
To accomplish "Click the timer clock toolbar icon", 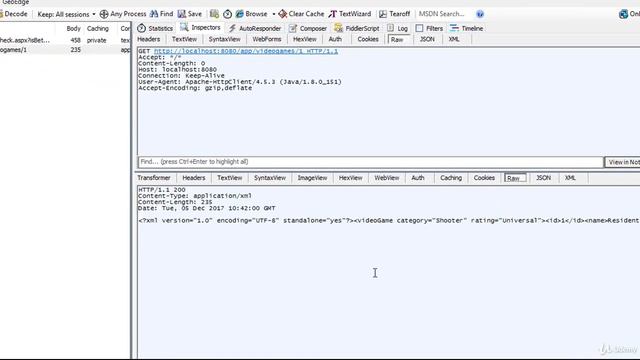I will pyautogui.click(x=227, y=14).
